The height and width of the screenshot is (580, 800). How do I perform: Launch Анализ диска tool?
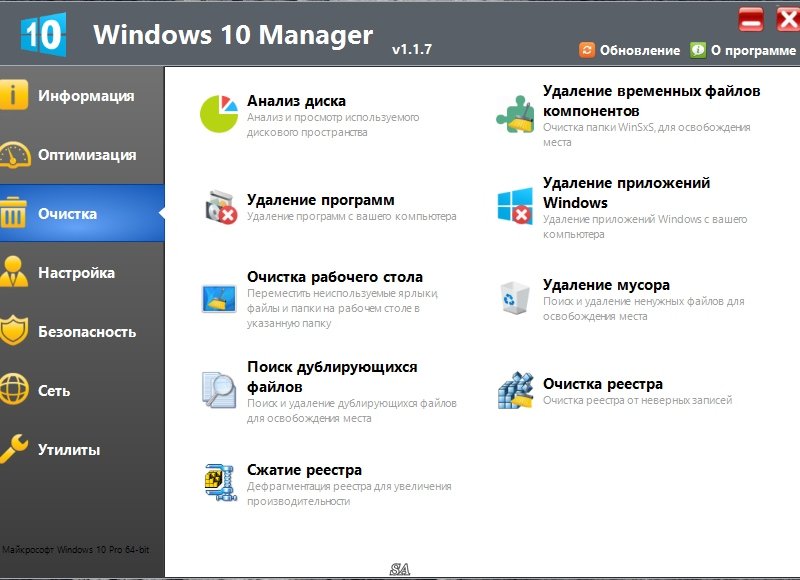pos(296,101)
